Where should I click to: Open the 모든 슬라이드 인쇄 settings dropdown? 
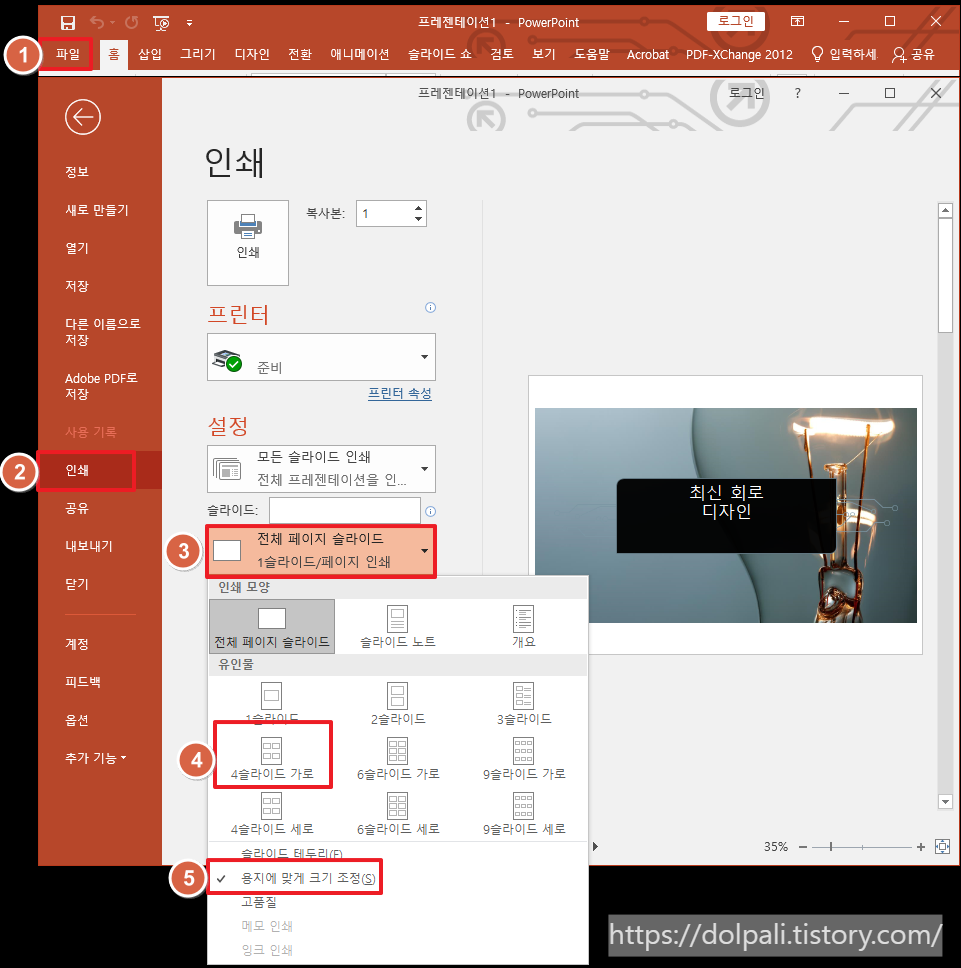tap(320, 468)
